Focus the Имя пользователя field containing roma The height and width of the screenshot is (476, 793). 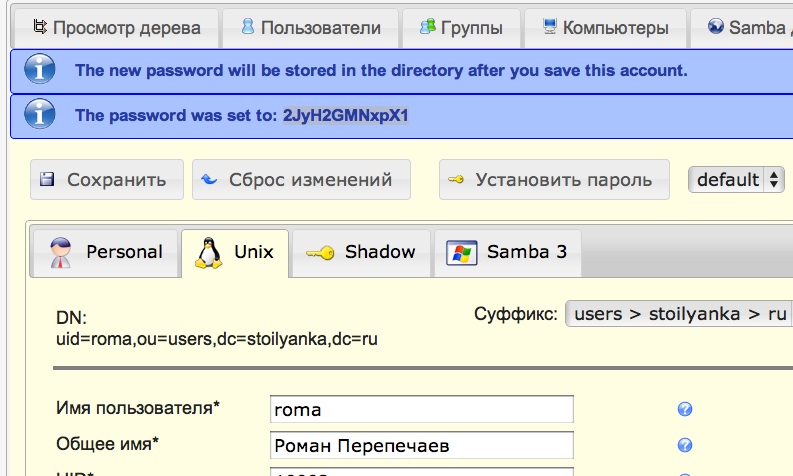[421, 410]
